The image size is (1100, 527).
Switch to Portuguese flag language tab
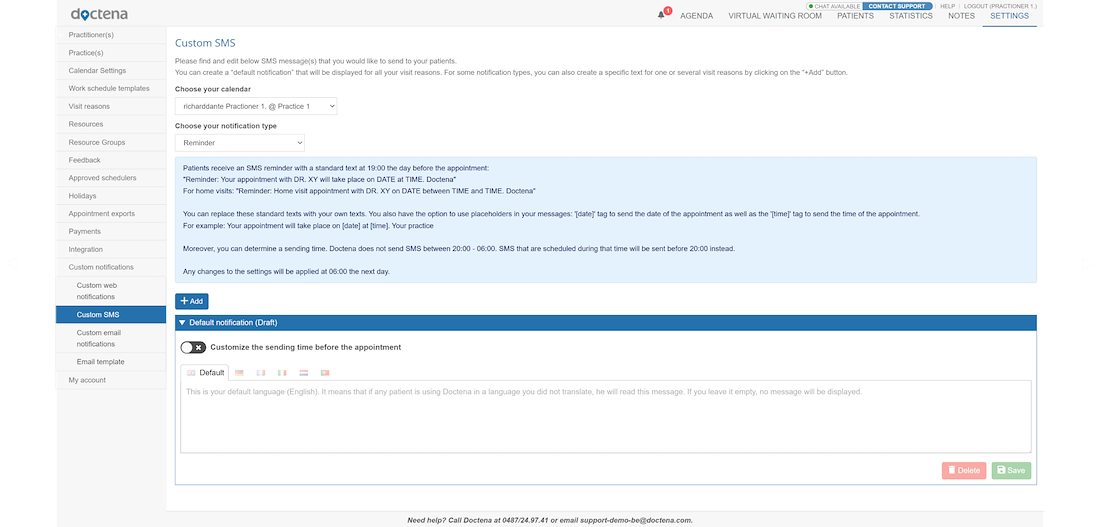pyautogui.click(x=325, y=373)
